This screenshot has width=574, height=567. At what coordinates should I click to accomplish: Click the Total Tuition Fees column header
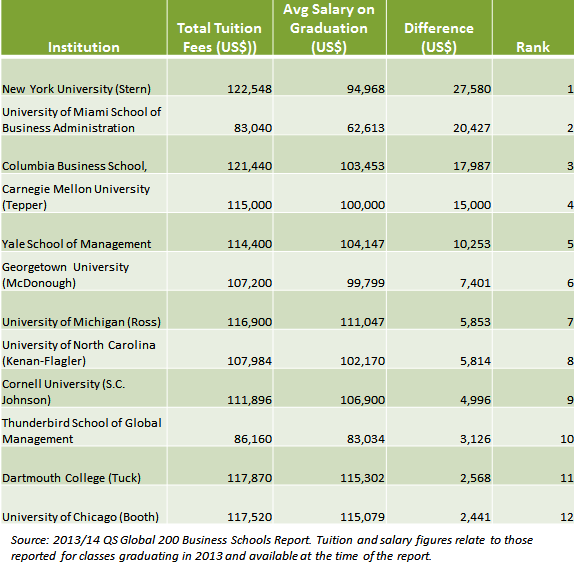coord(220,27)
